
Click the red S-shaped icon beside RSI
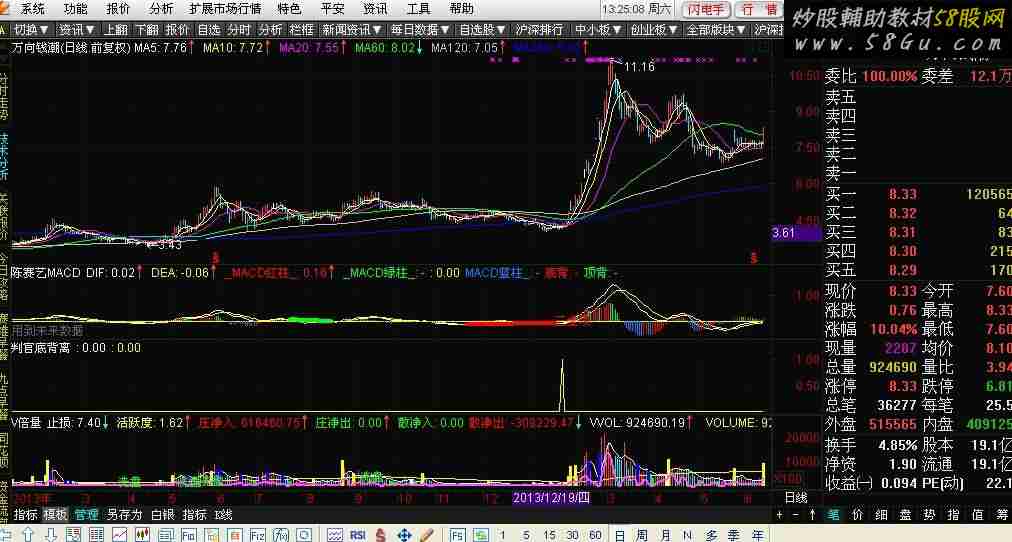[x=381, y=535]
